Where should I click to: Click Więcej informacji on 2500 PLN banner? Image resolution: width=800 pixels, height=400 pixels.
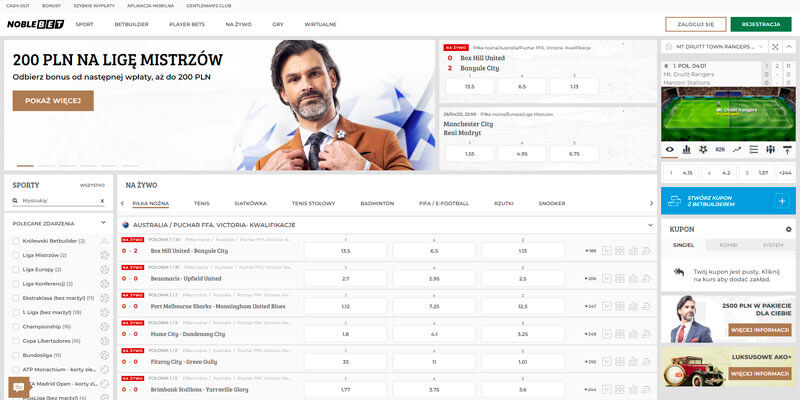pyautogui.click(x=759, y=330)
